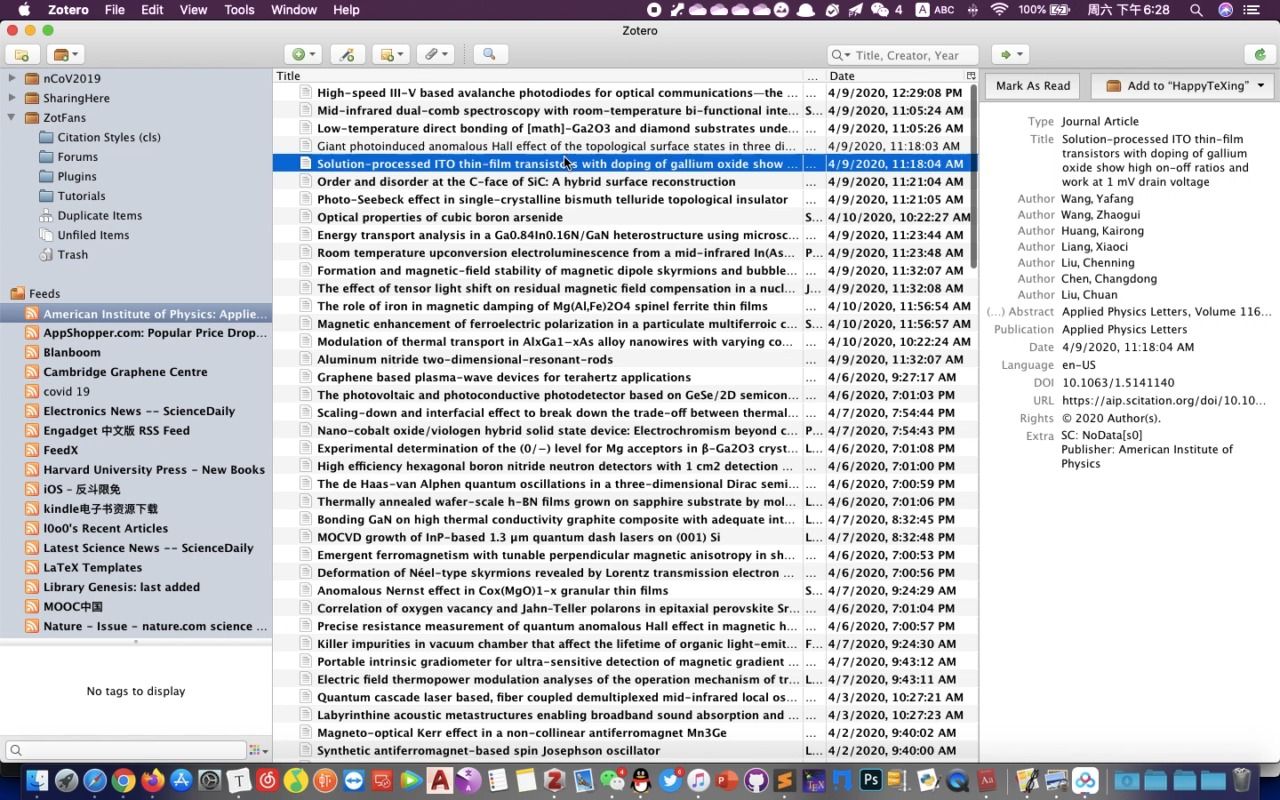The image size is (1280, 800).
Task: Open the New Library dropdown button
Action: coord(65,55)
